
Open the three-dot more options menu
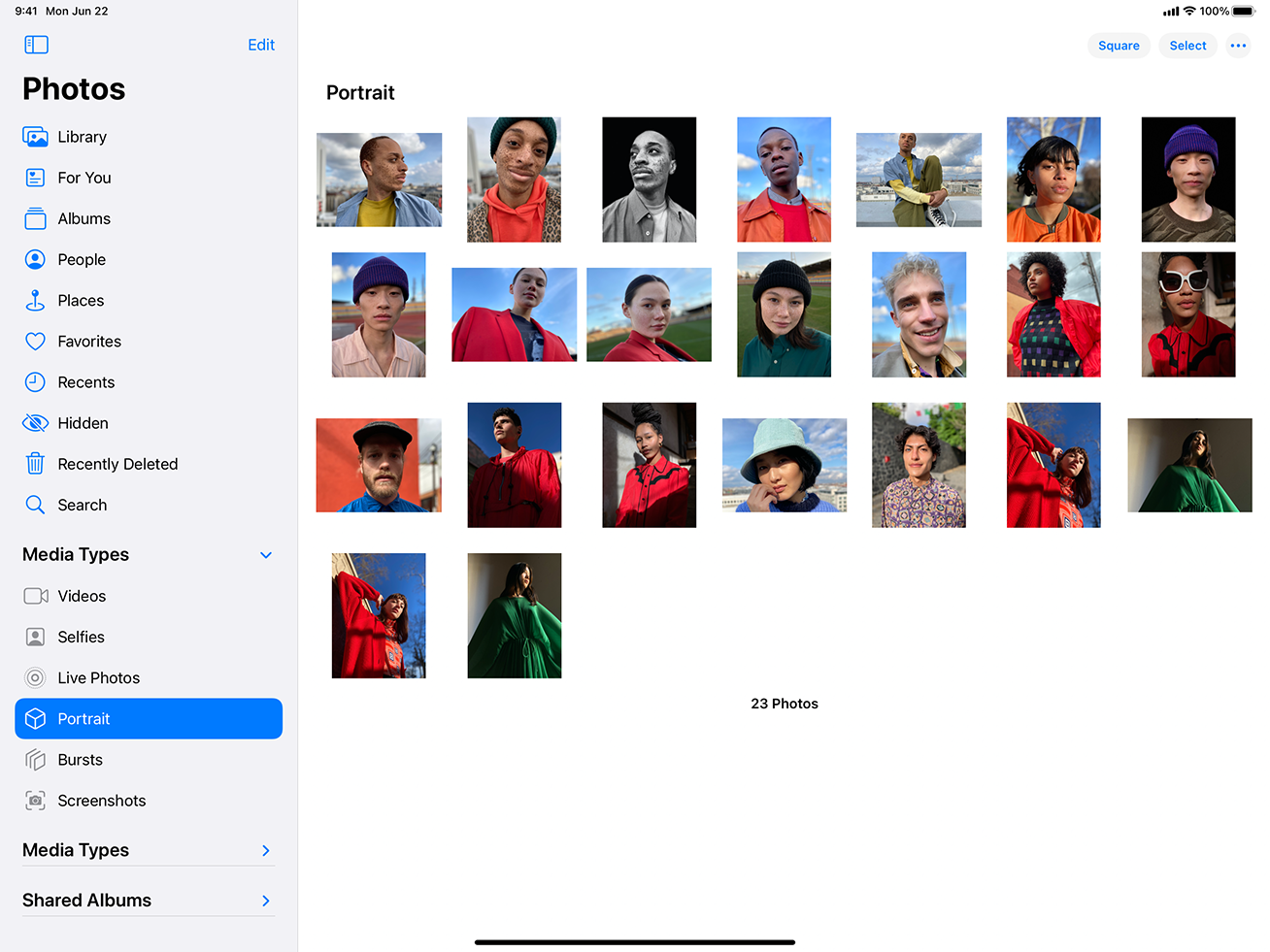(x=1238, y=46)
